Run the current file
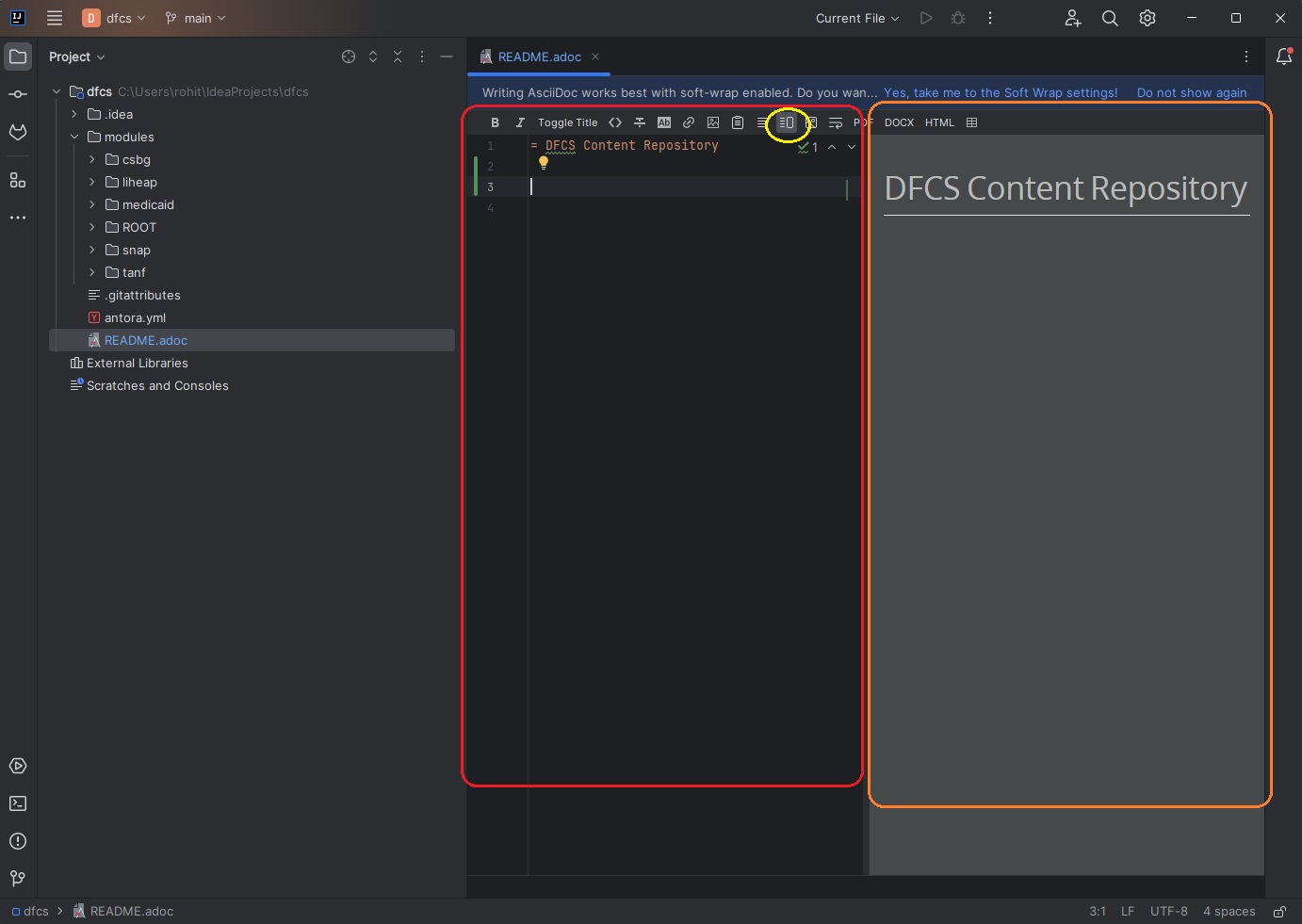Image resolution: width=1302 pixels, height=924 pixels. click(926, 18)
